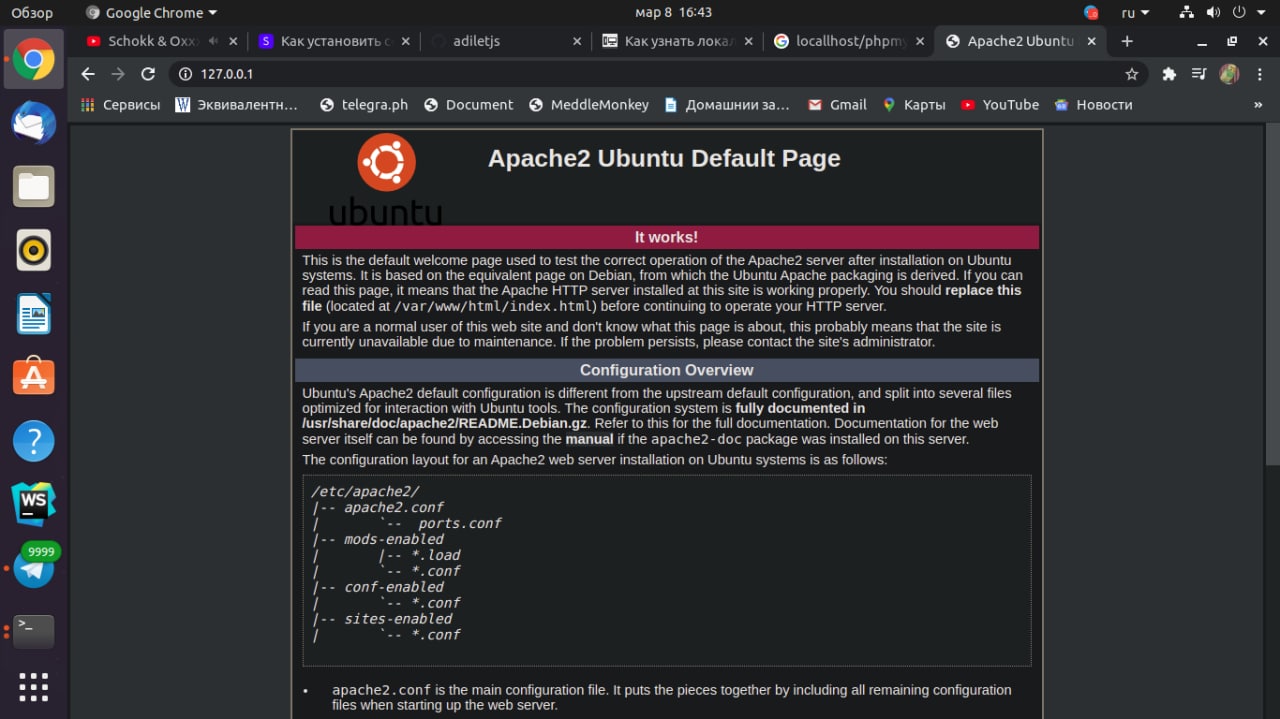Reload the page with the refresh icon
This screenshot has width=1280, height=719.
148,74
